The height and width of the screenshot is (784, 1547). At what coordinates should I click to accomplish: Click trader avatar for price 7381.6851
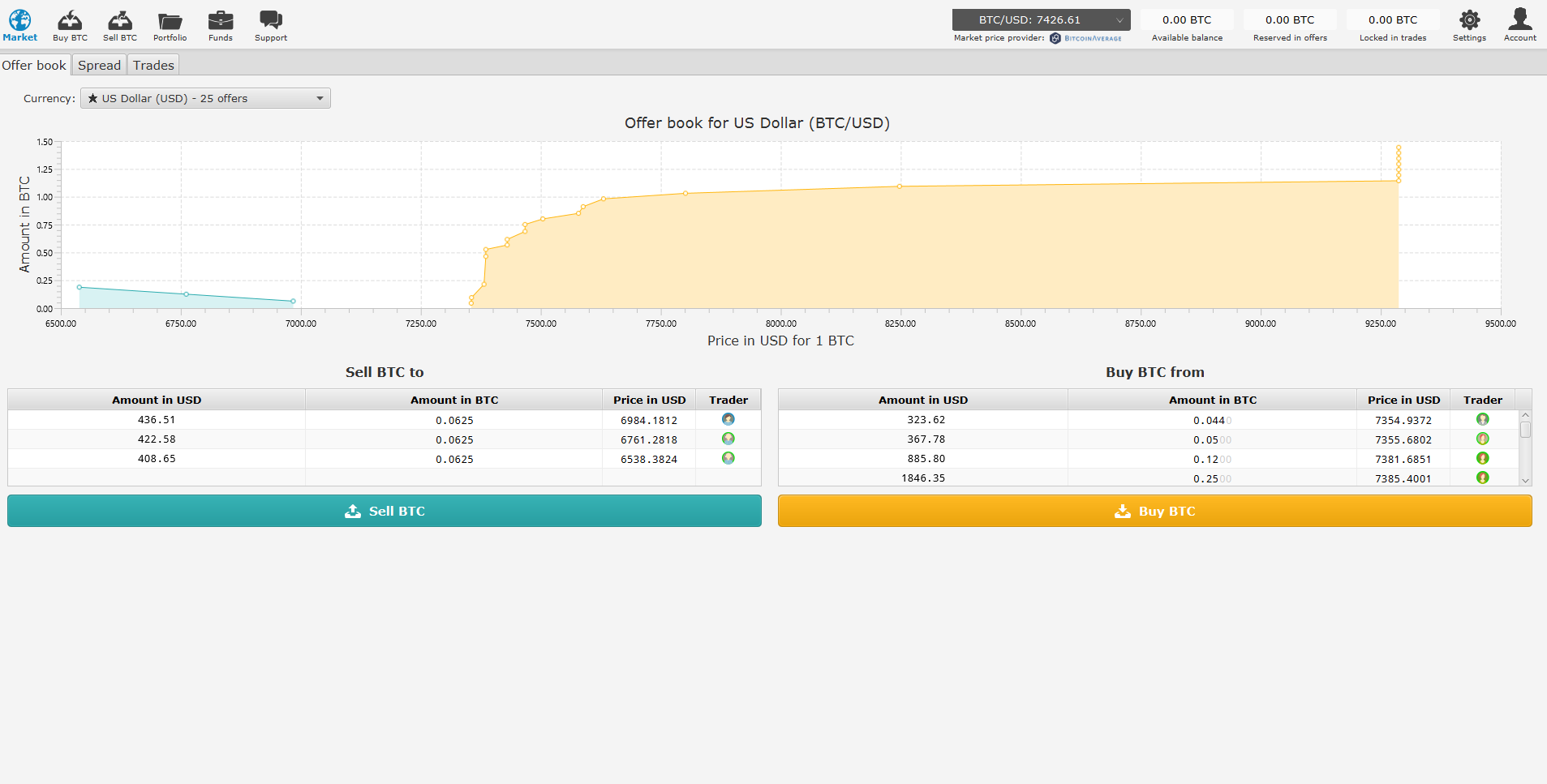pos(1483,458)
